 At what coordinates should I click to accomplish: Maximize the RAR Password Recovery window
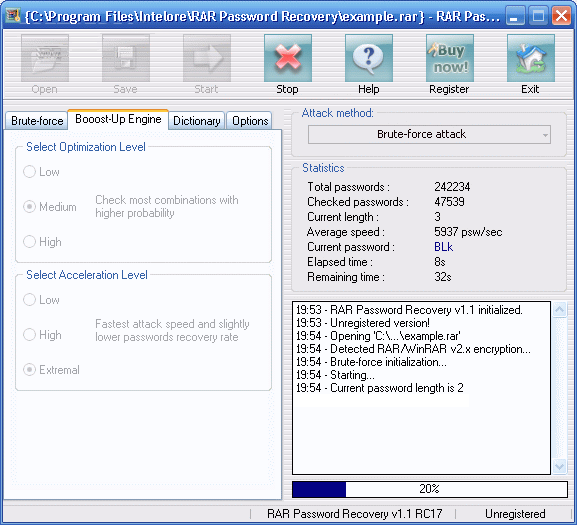point(538,16)
